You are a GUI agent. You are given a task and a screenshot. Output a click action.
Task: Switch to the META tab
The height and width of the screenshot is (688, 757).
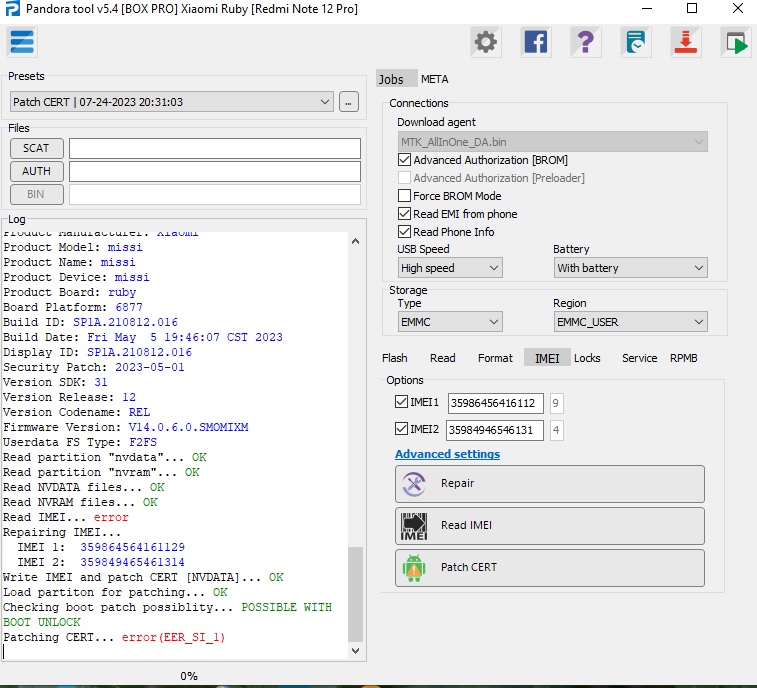[x=434, y=79]
